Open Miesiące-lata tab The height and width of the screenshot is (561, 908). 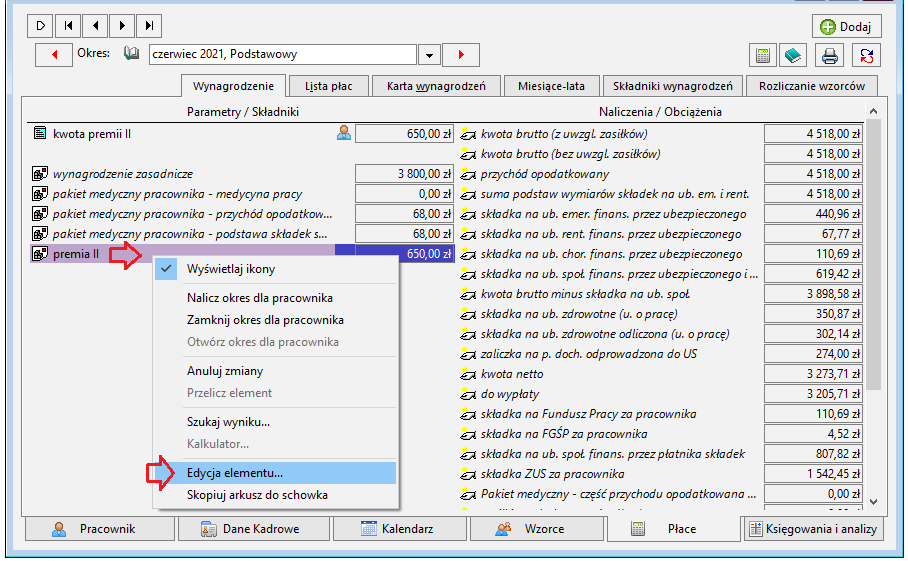click(x=551, y=86)
